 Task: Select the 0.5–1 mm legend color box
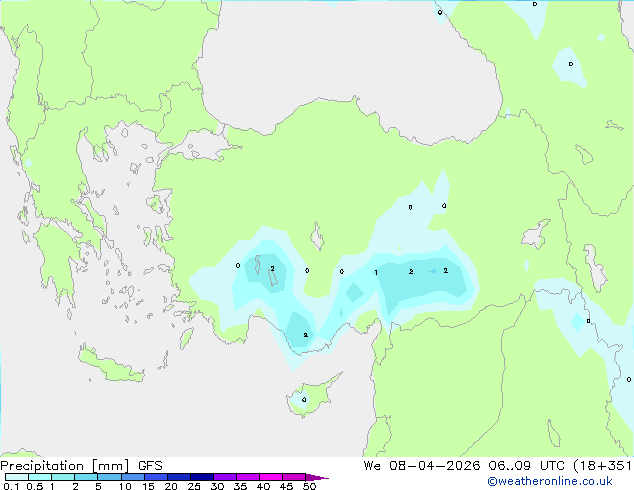[40, 477]
